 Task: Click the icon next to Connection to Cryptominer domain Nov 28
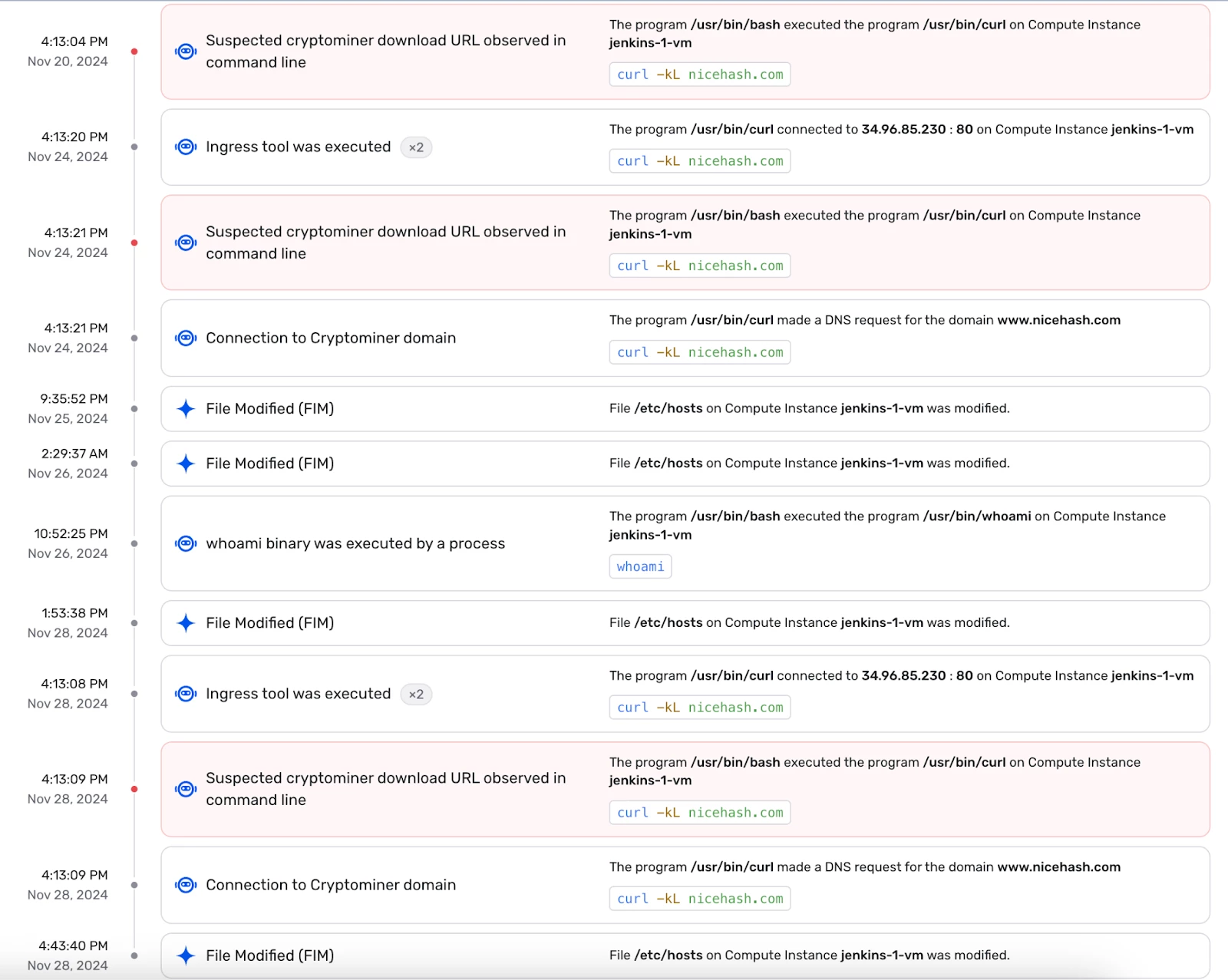(x=186, y=885)
